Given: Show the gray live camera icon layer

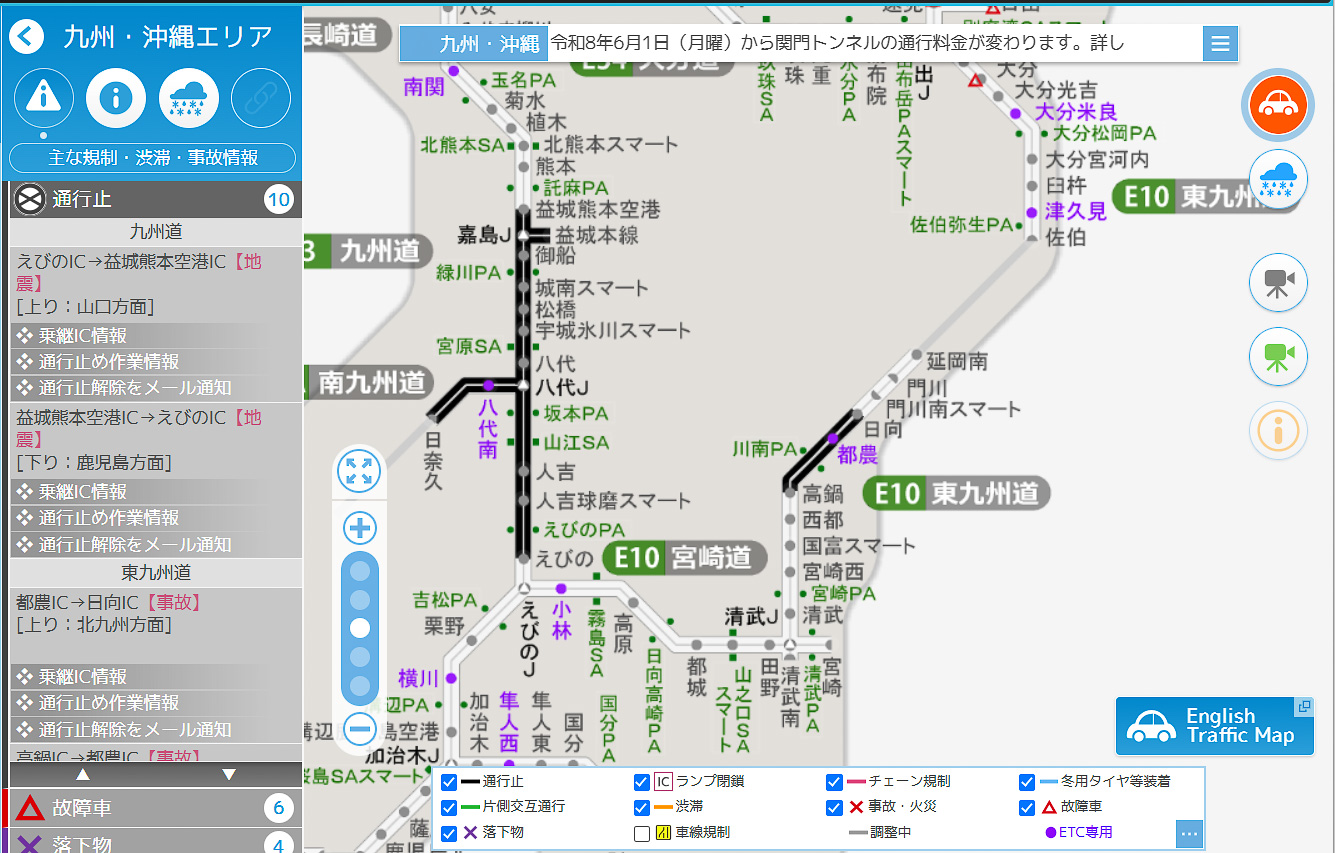Looking at the screenshot, I should click(1278, 283).
